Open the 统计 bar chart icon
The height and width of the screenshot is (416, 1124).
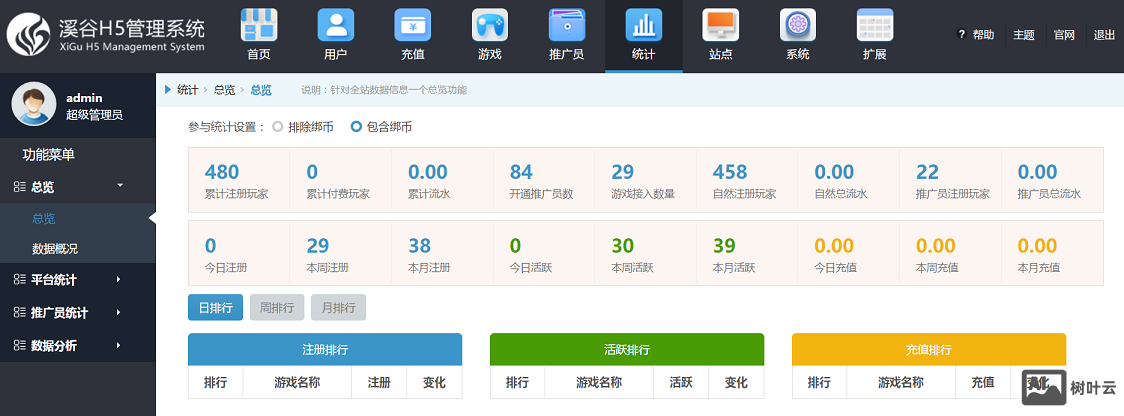click(x=644, y=25)
